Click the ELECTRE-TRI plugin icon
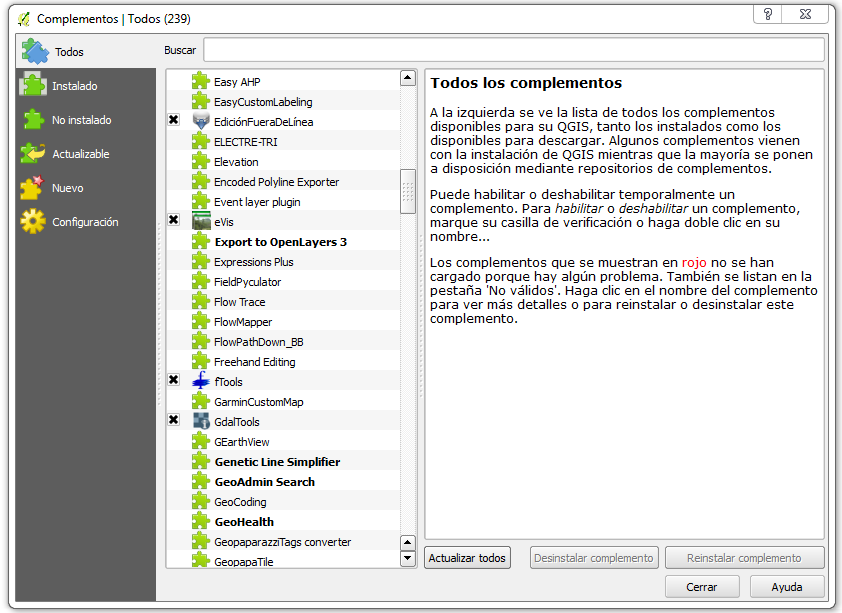The width and height of the screenshot is (842, 613). (201, 141)
